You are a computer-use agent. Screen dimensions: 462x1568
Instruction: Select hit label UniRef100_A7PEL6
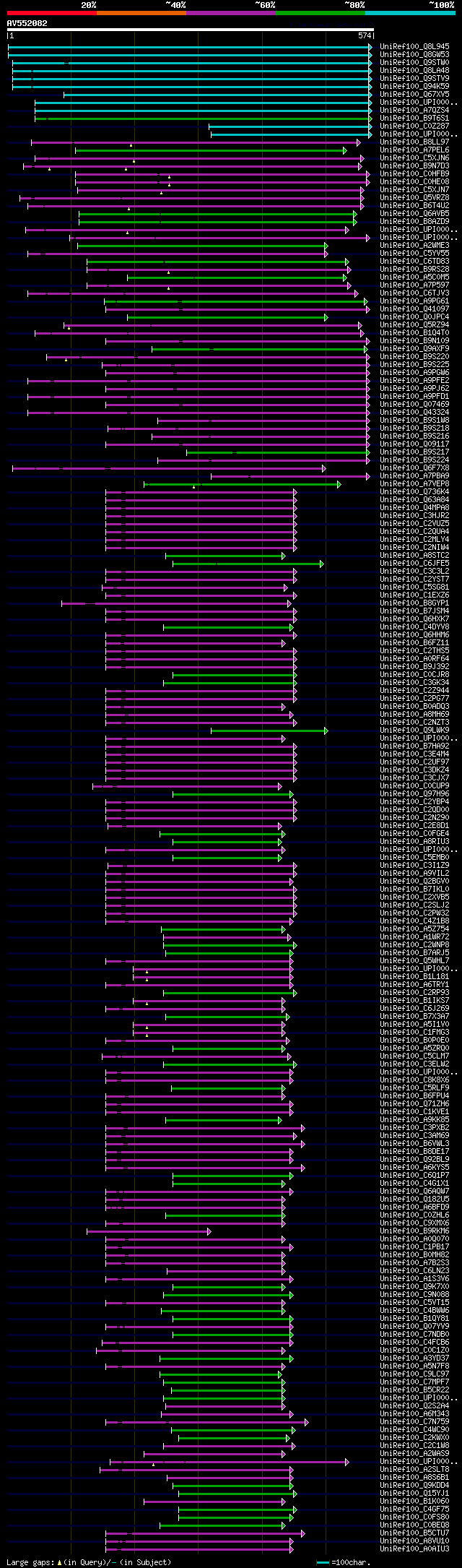point(414,150)
